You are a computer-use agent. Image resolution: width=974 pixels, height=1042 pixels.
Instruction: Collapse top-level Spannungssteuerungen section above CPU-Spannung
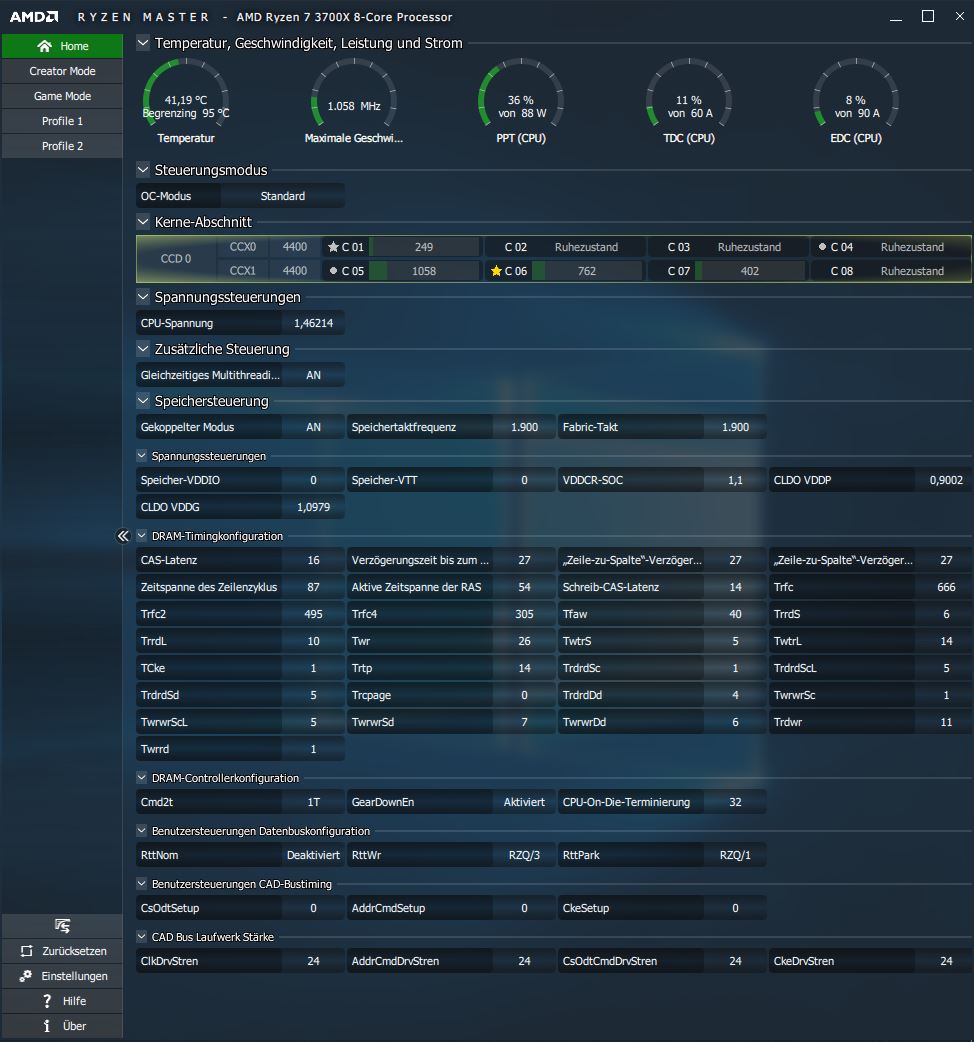(x=143, y=296)
